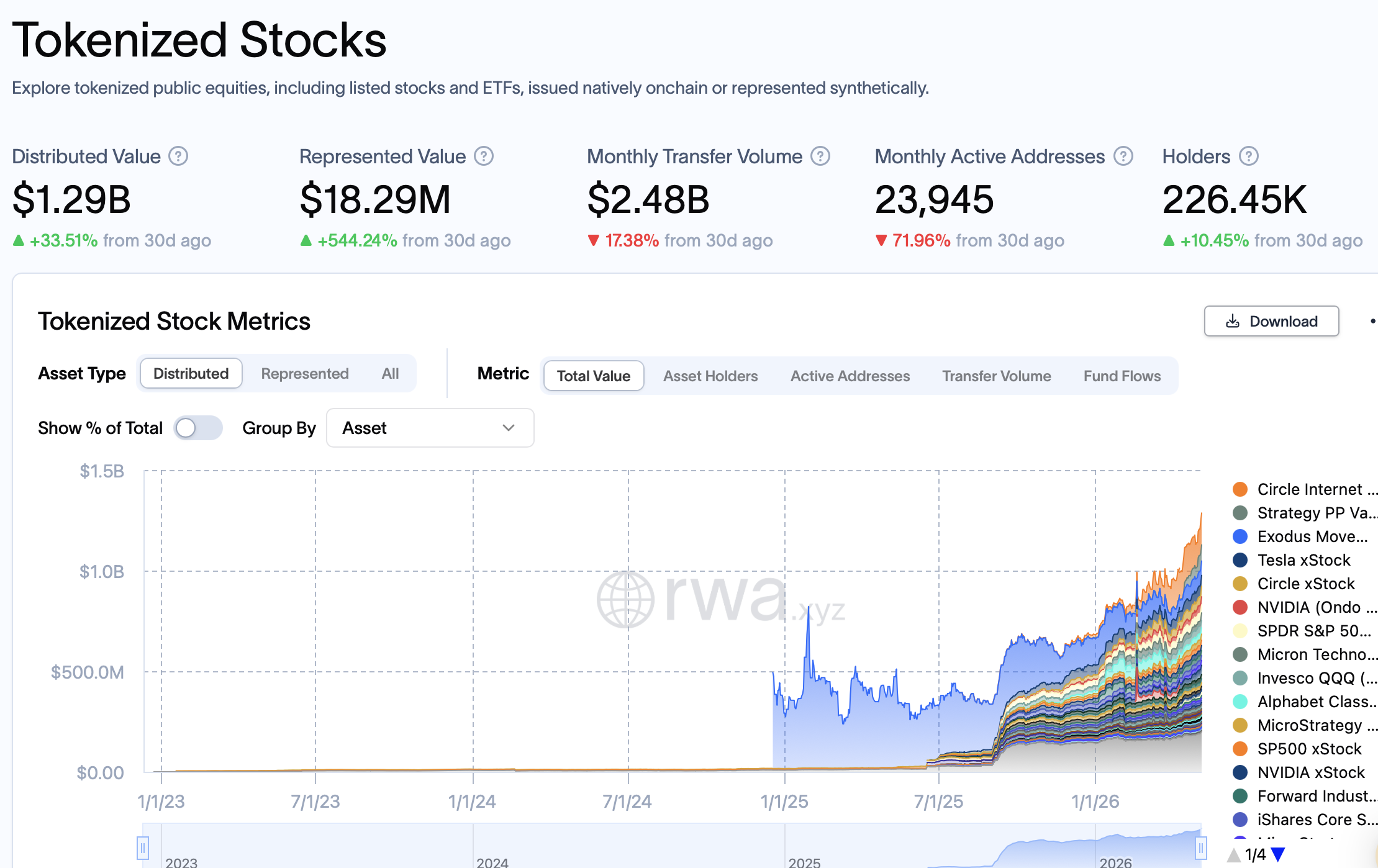Toggle Forward Industries legend series
Image resolution: width=1378 pixels, height=868 pixels.
1305,796
